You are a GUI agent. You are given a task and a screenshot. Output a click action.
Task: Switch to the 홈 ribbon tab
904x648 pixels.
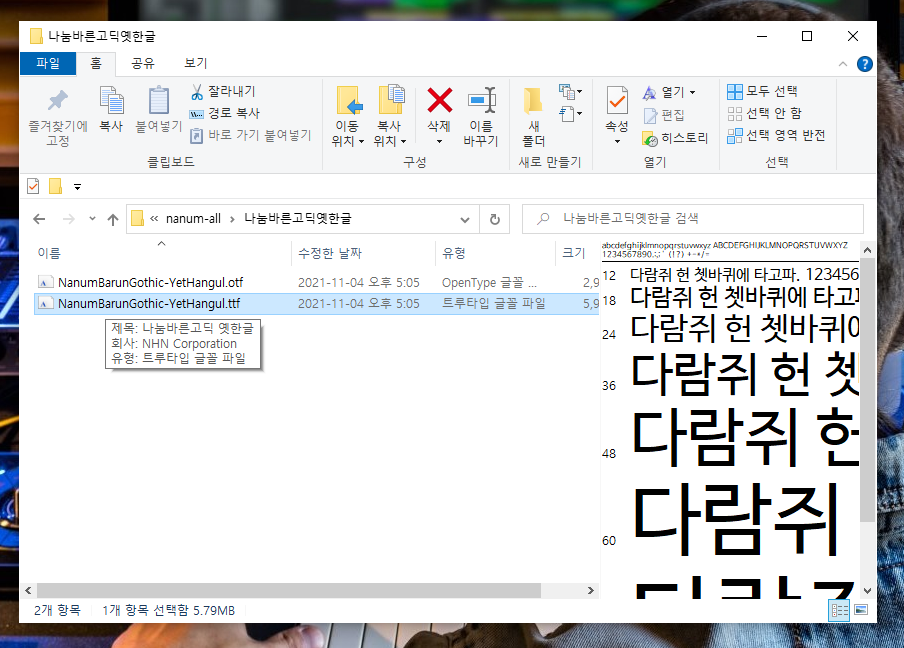96,63
